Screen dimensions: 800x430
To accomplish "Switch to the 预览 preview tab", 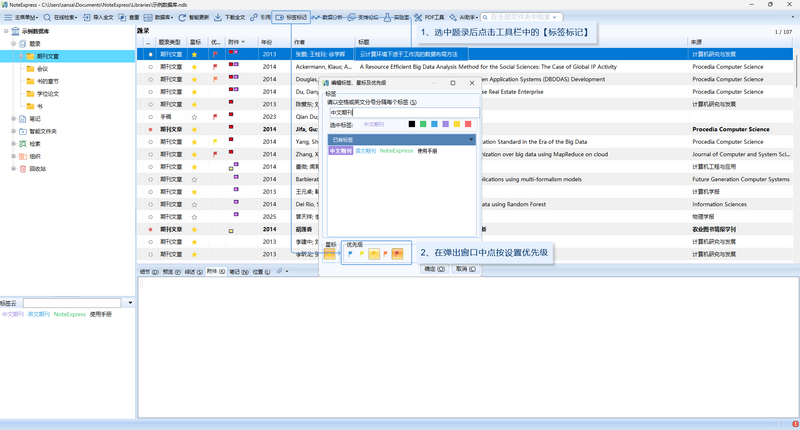I will point(171,272).
